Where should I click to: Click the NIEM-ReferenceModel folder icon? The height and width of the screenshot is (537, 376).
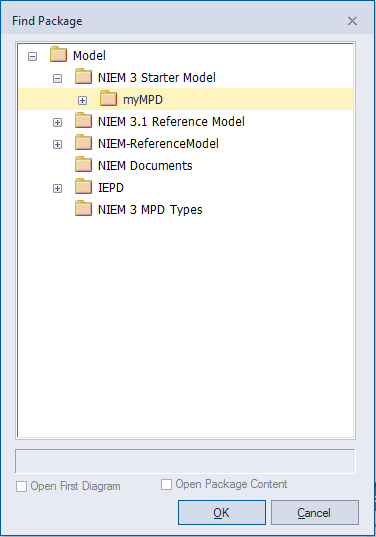(x=83, y=142)
